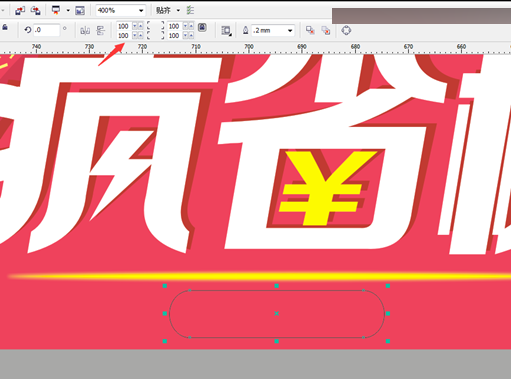Screen dimensions: 511x379
Task: Open the application launcher dropdown arrow
Action: 68,10
